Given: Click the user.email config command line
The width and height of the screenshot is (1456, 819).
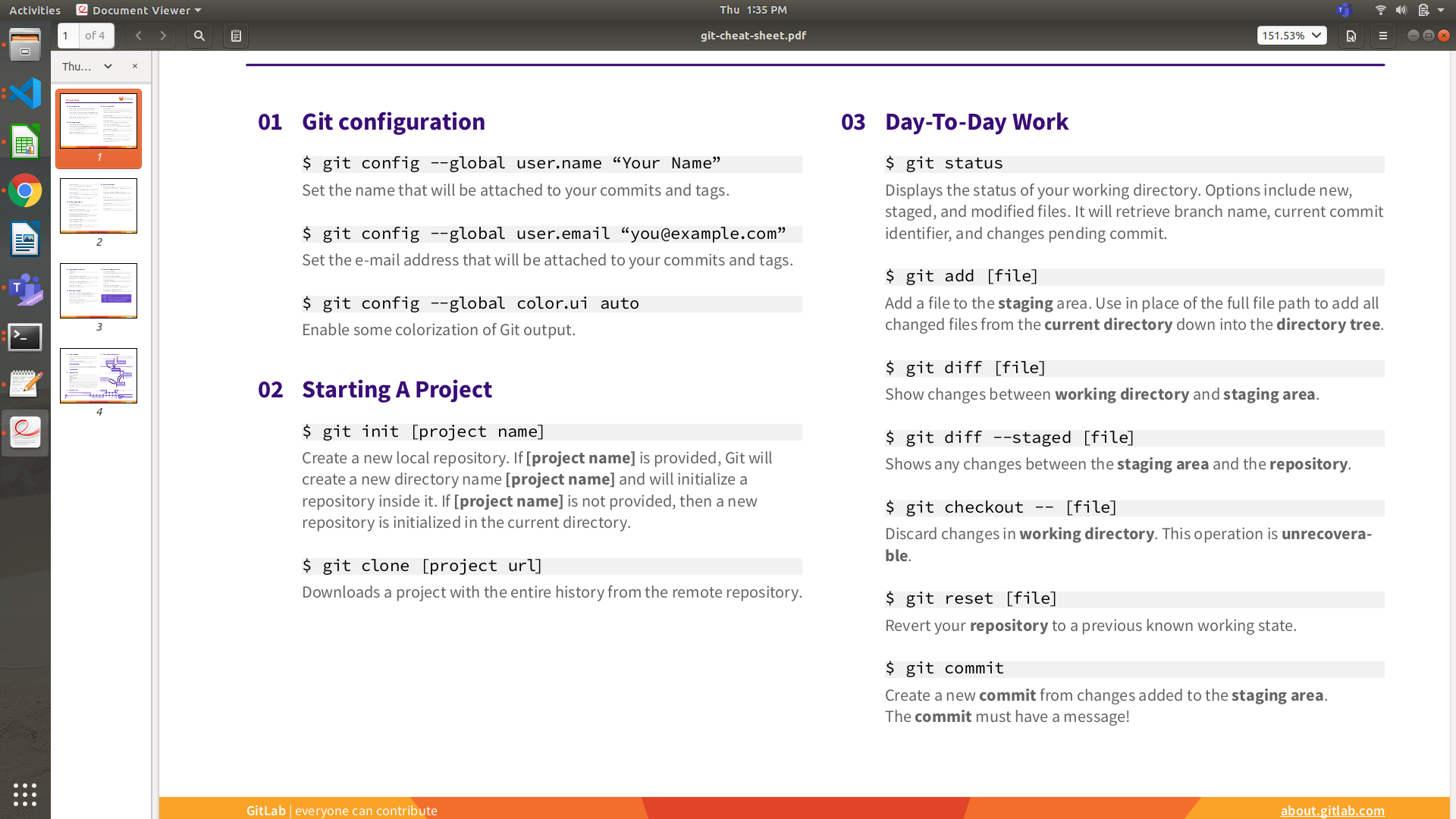Looking at the screenshot, I should (x=544, y=234).
